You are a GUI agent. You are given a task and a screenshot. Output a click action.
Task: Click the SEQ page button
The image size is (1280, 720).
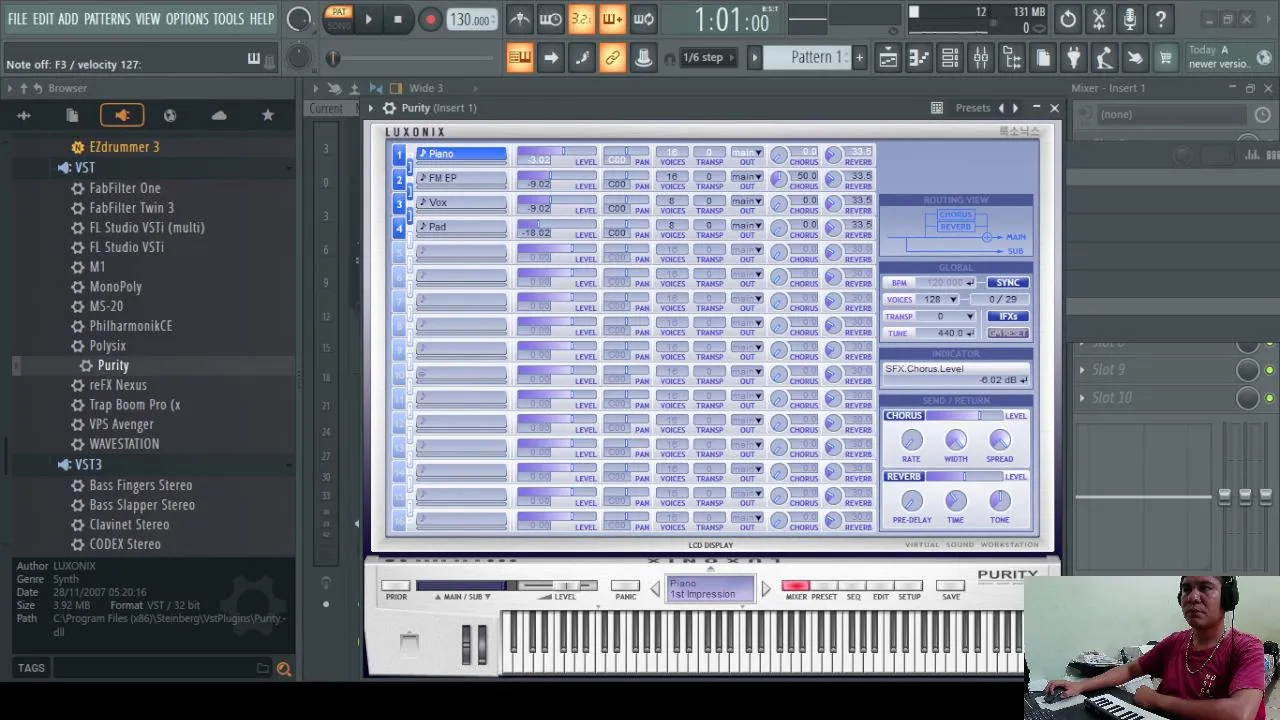click(853, 586)
